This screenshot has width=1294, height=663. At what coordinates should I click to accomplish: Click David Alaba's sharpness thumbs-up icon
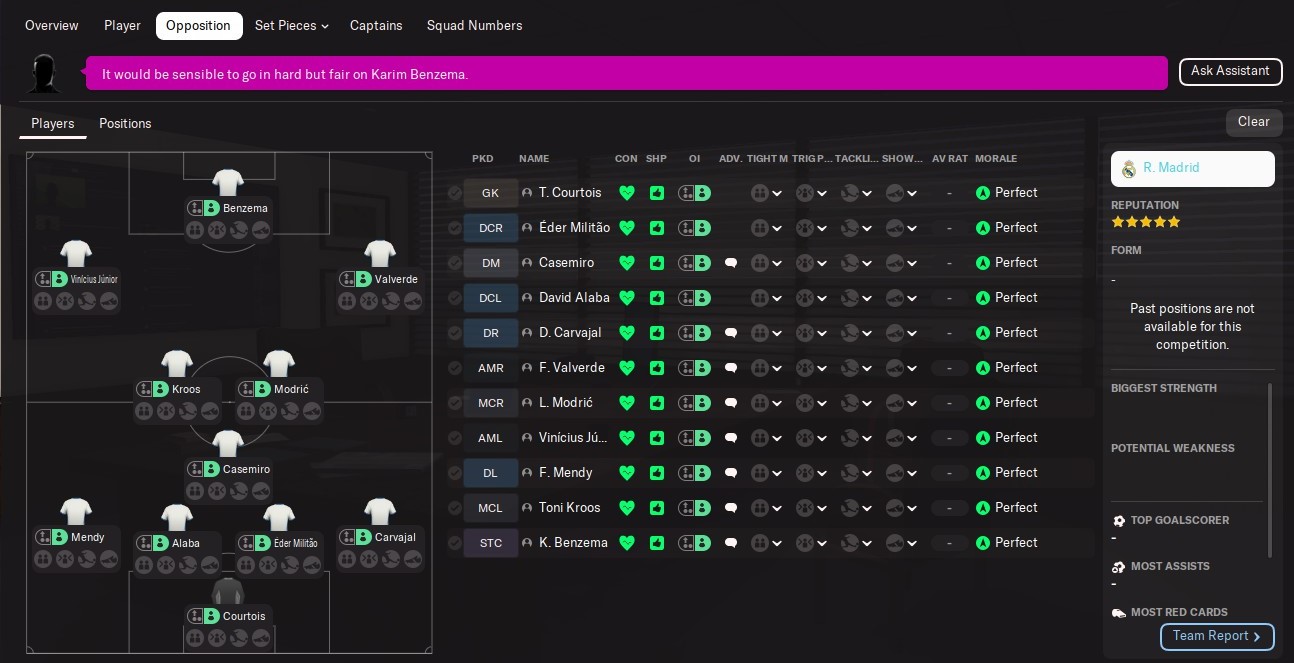(657, 298)
